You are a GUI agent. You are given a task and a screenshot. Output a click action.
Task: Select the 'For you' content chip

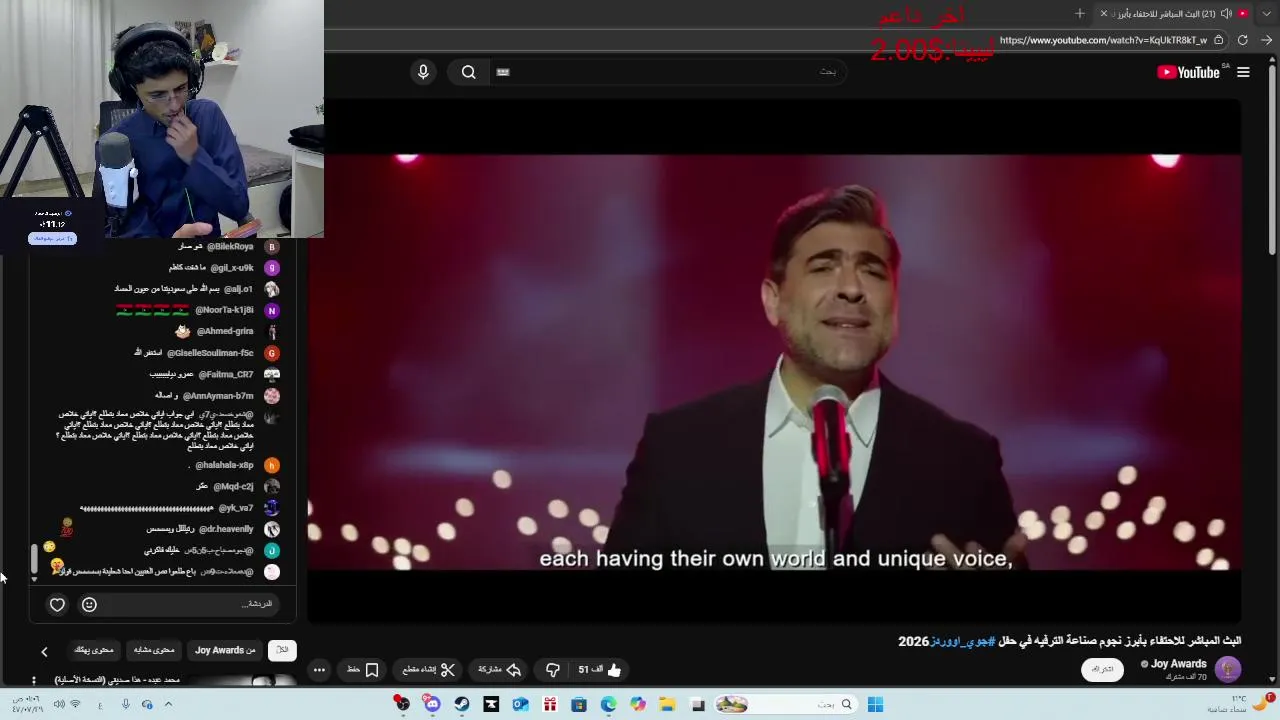click(x=94, y=650)
